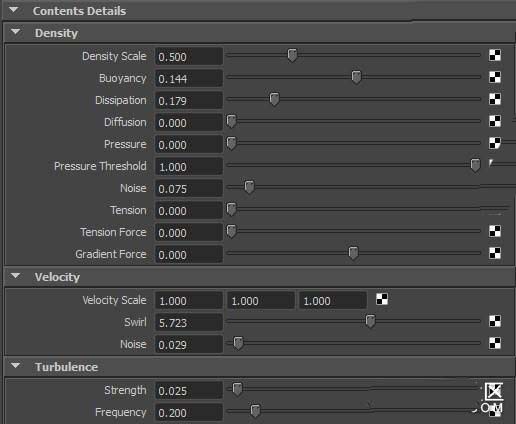Click the Pressure slider handle
This screenshot has height=424, width=516.
click(x=231, y=143)
